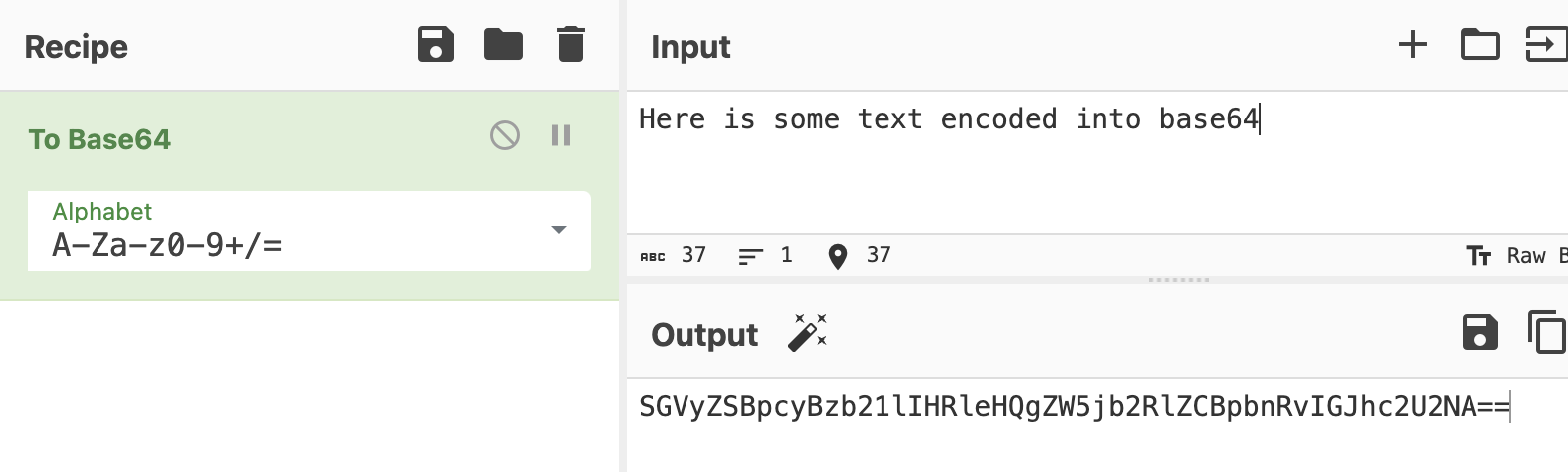Click the line count indicator
This screenshot has height=472, width=1568.
point(765,255)
